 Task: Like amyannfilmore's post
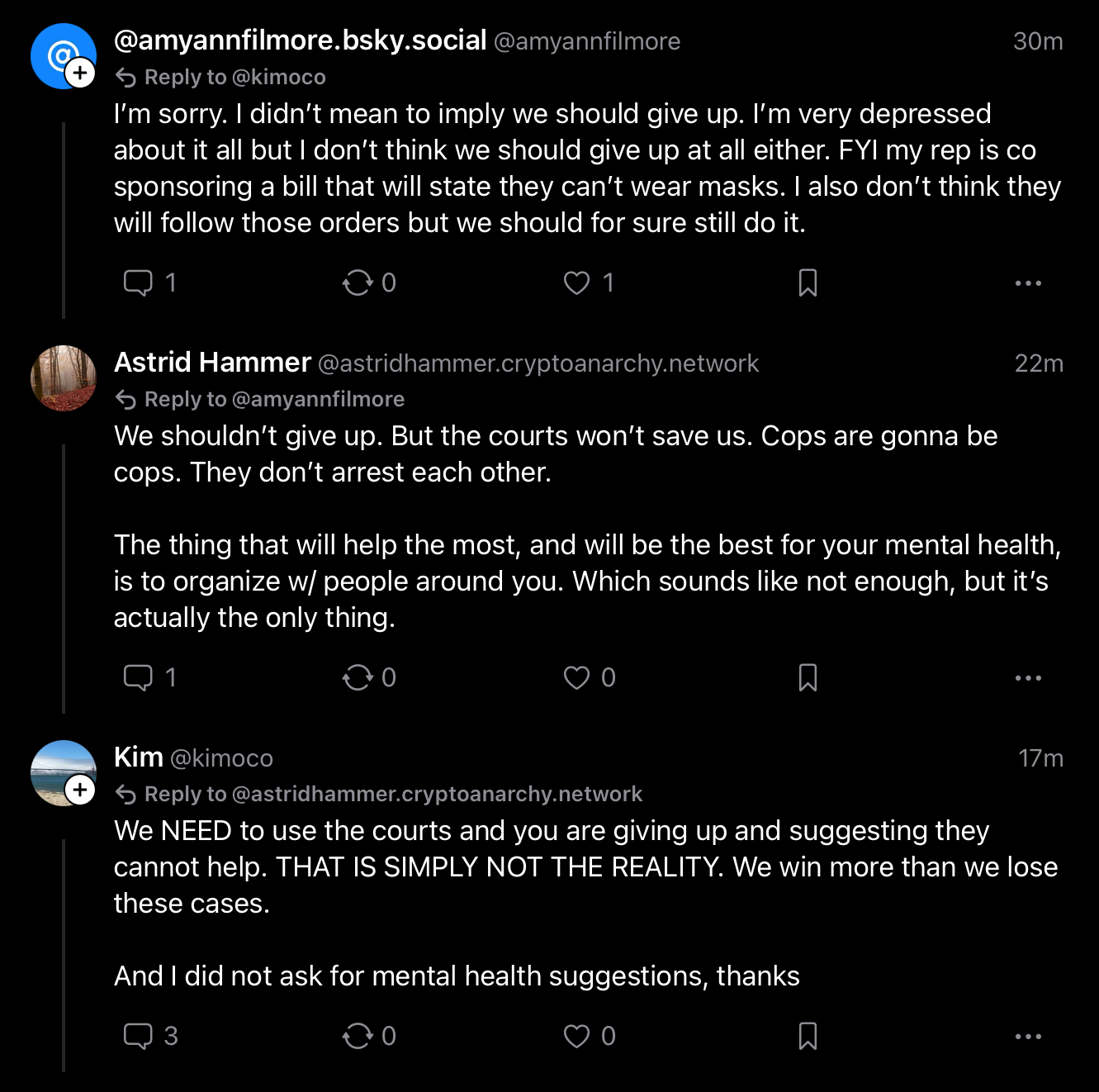pos(576,282)
